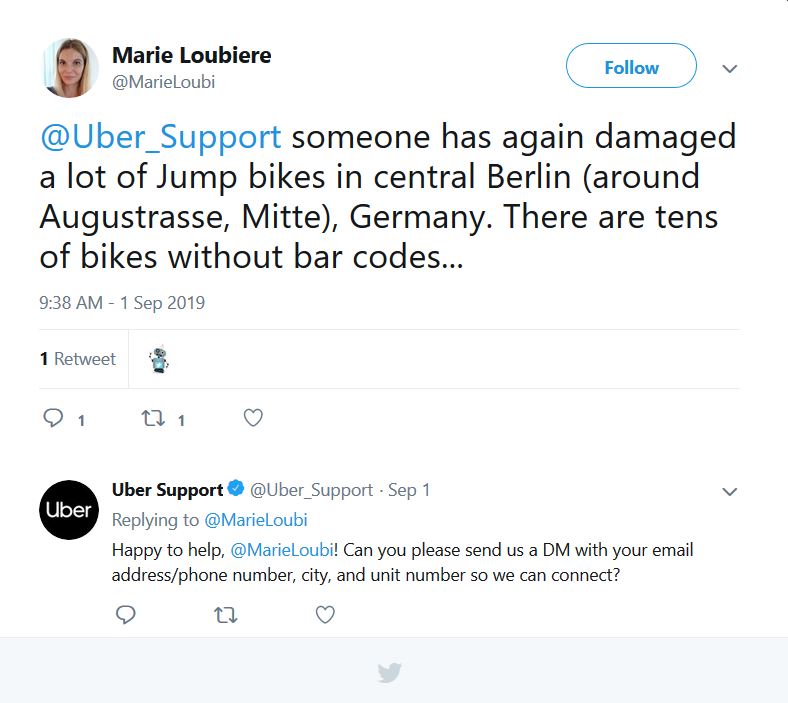Open the @Uber_Support mention in tweet text

(x=160, y=137)
